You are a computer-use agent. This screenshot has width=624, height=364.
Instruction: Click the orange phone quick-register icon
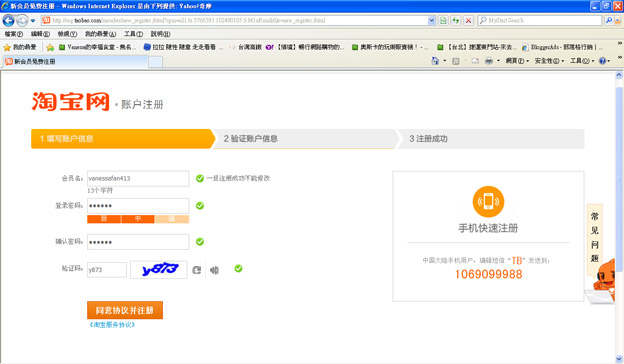pos(488,202)
